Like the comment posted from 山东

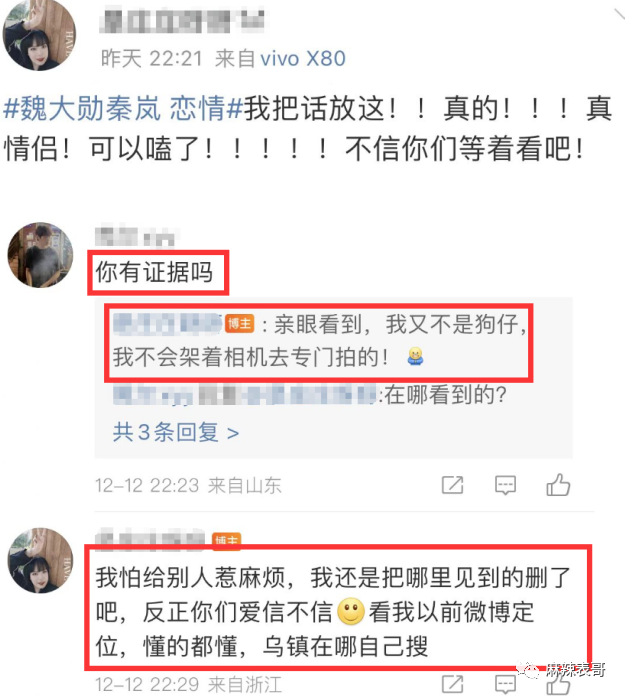tap(558, 484)
